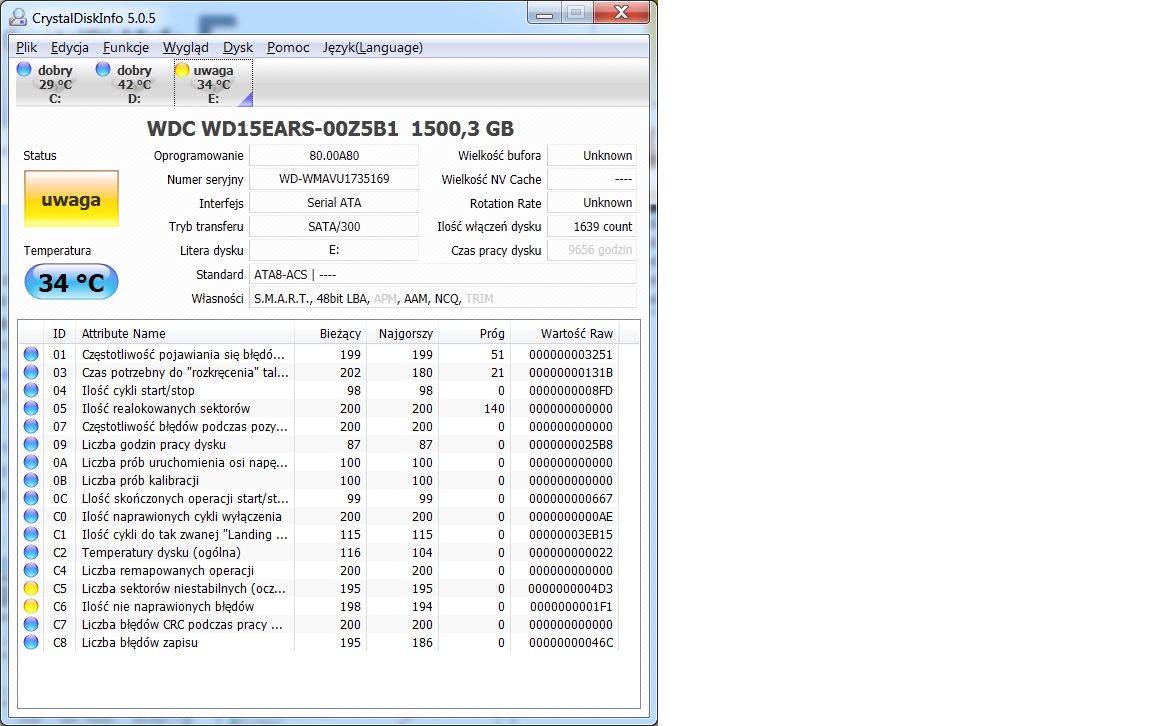Click the SATA/300 transfer mode field
Screen dimensions: 1152x726
334,226
